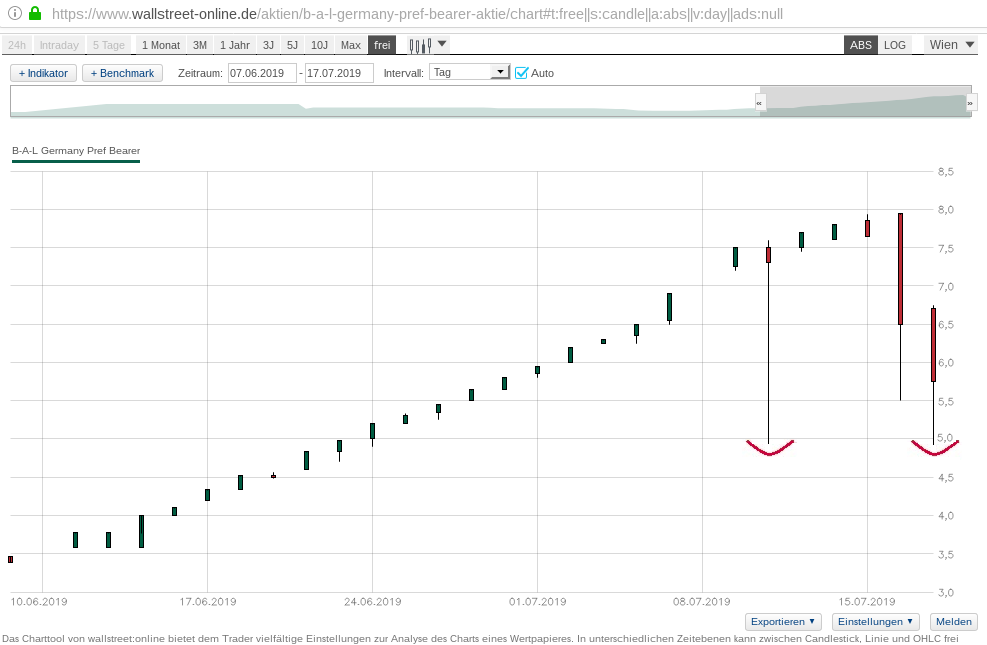Expand the chart type dropdown arrow
This screenshot has height=645, width=987.
[443, 44]
